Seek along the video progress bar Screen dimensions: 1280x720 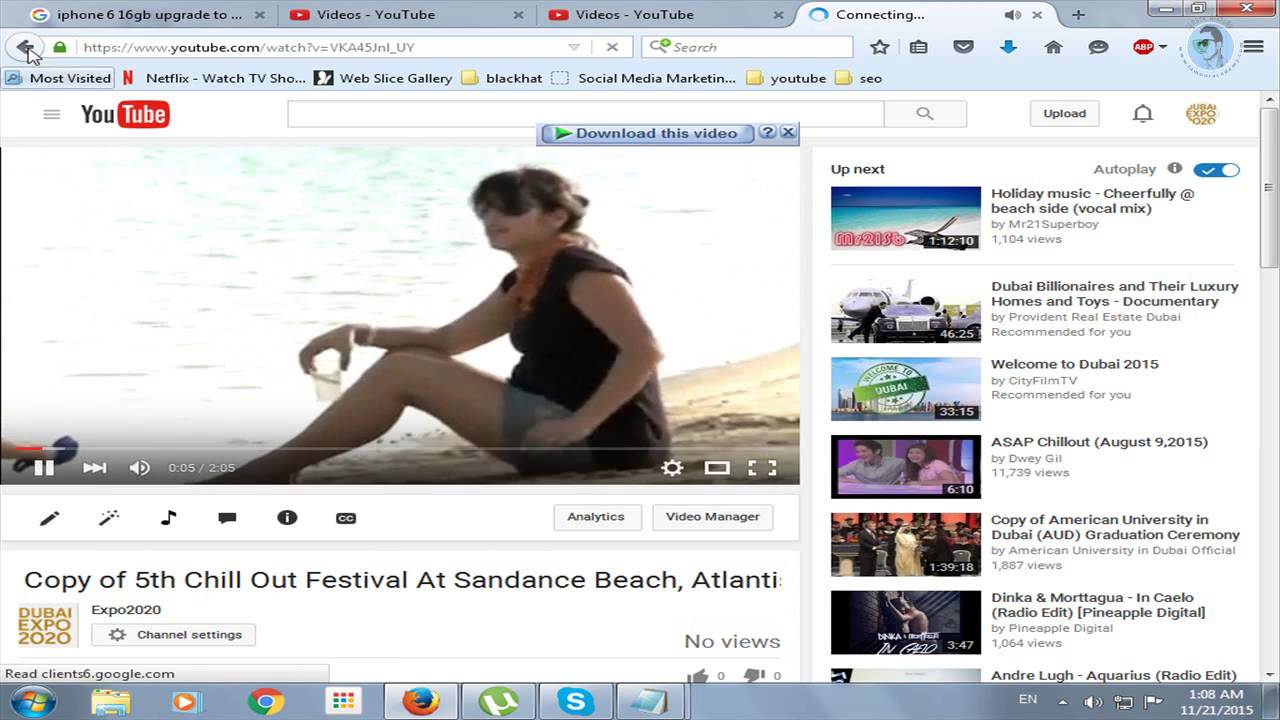pyautogui.click(x=400, y=448)
